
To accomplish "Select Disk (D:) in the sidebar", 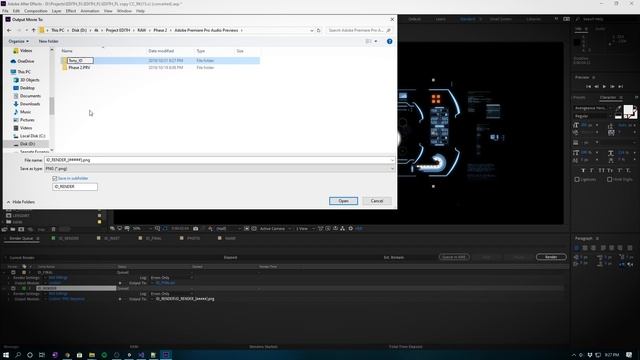I will click(x=27, y=144).
